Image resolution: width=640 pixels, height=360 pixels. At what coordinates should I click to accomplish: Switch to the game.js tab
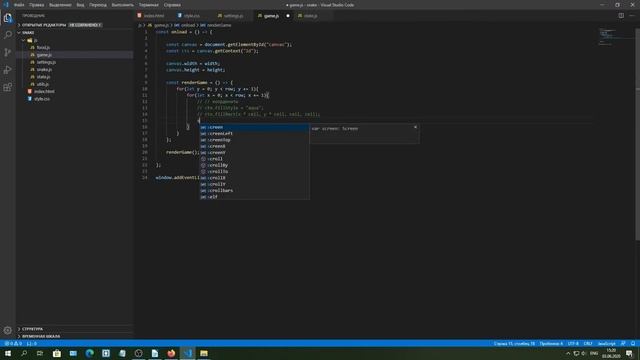pos(271,16)
